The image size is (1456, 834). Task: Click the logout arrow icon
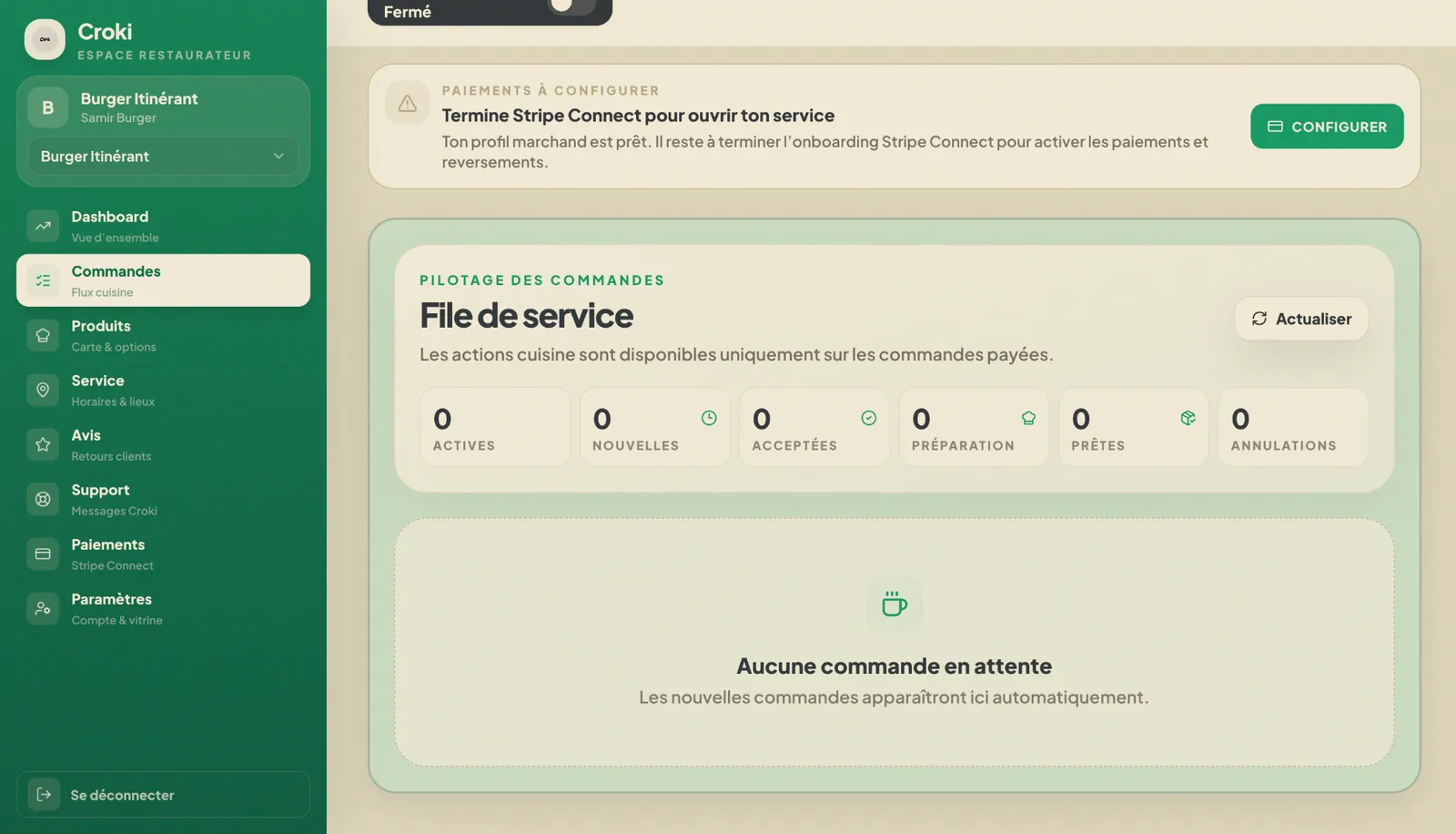[x=44, y=794]
